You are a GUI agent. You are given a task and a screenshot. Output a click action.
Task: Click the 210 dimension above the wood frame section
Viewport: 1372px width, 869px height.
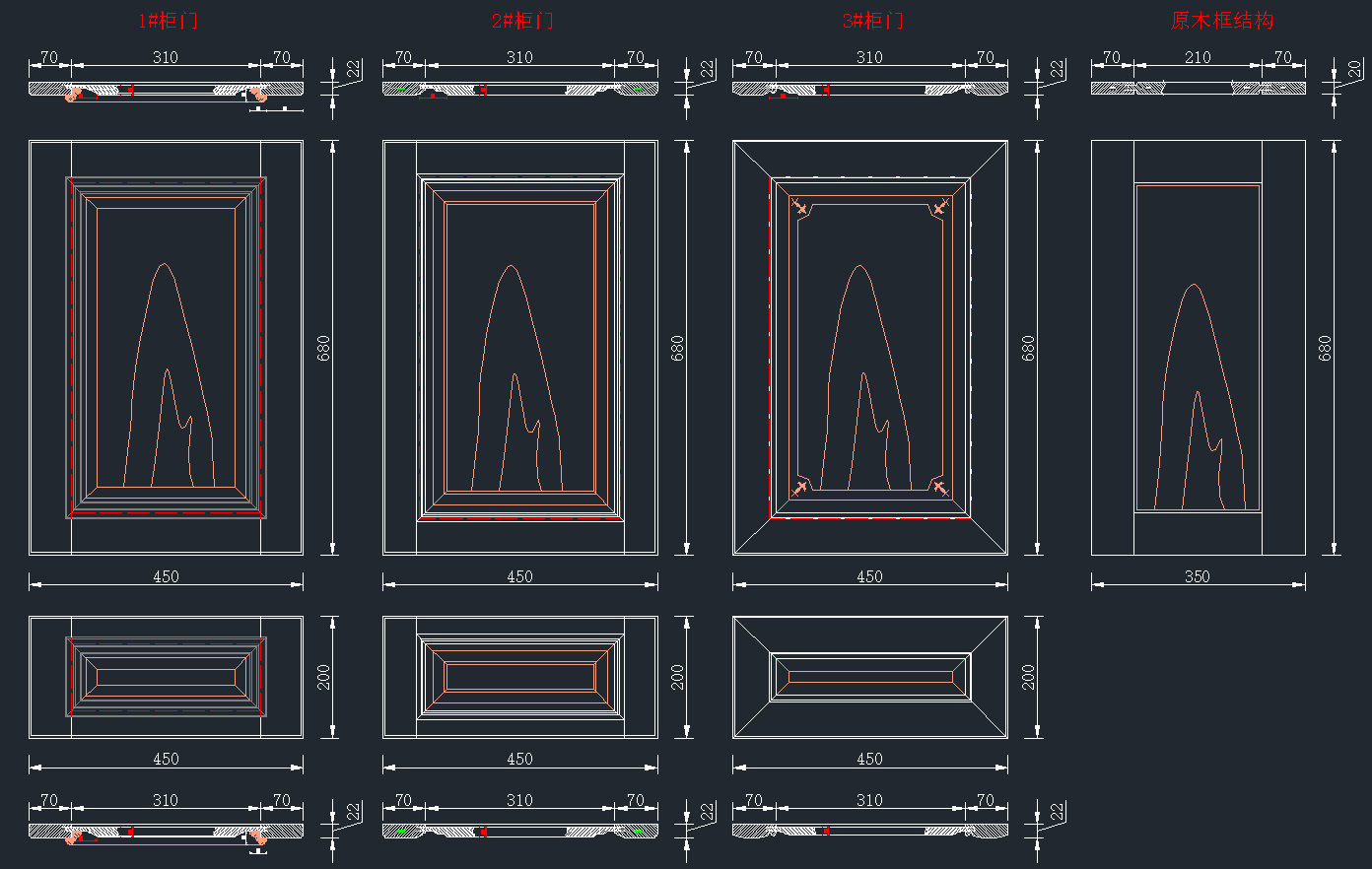(1198, 58)
